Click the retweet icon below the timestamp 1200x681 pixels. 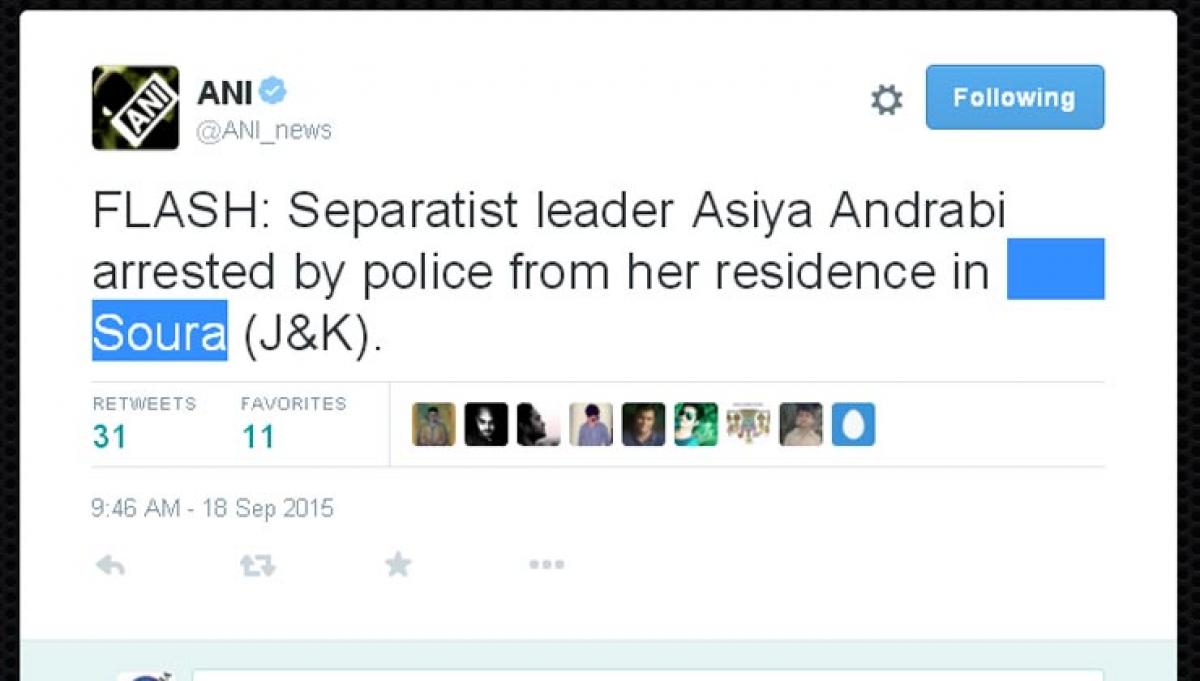coord(257,566)
